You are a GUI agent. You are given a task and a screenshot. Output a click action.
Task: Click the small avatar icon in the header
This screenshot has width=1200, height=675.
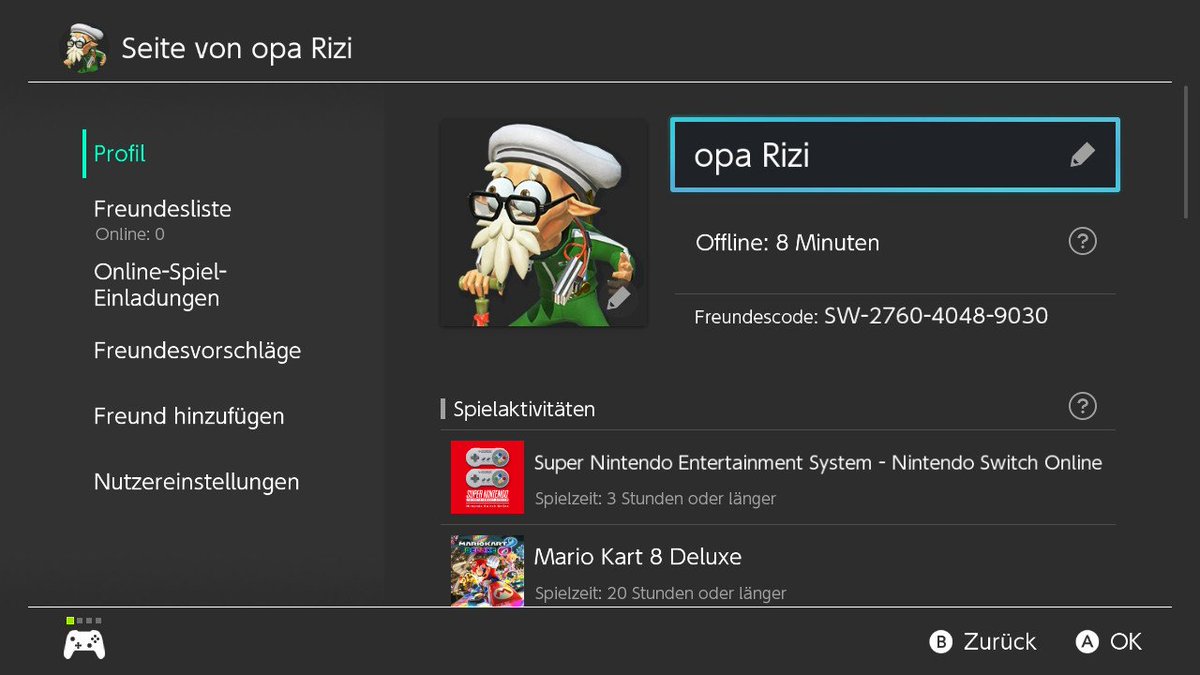(x=84, y=47)
